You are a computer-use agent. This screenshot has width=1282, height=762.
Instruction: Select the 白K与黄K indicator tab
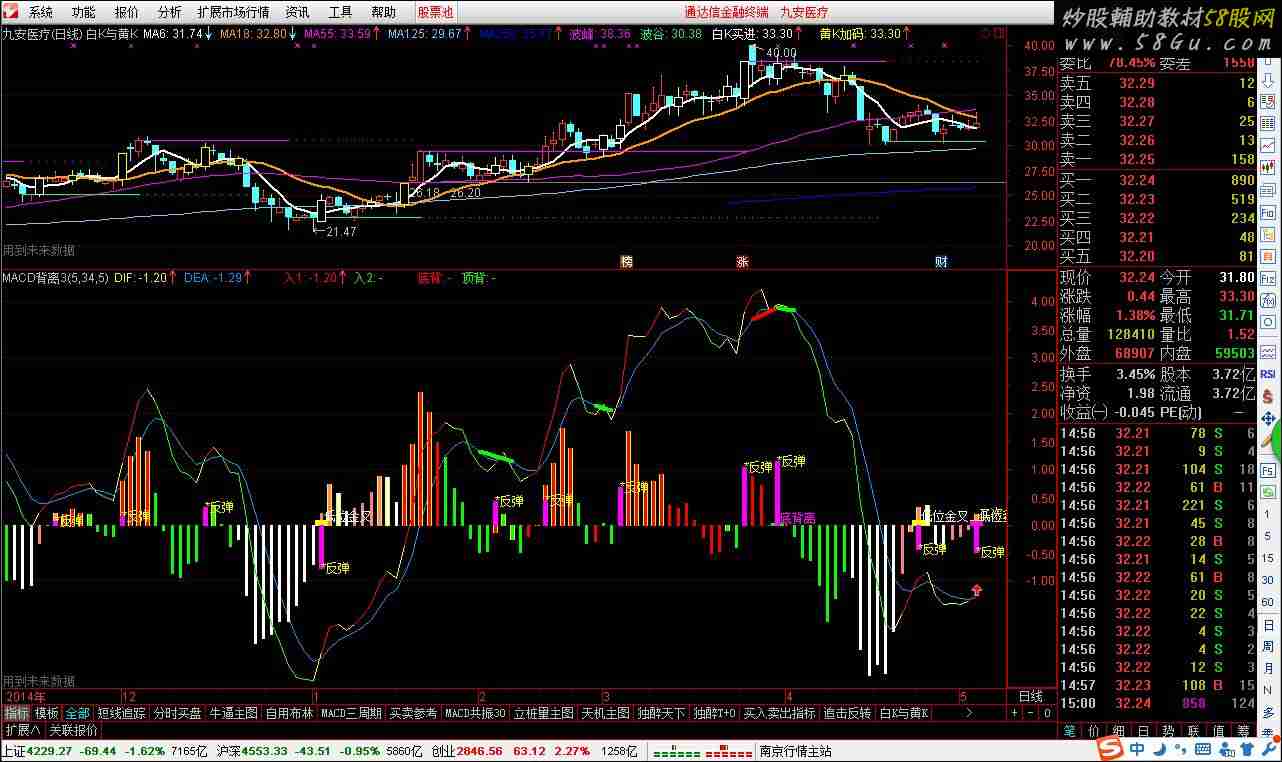[x=904, y=714]
